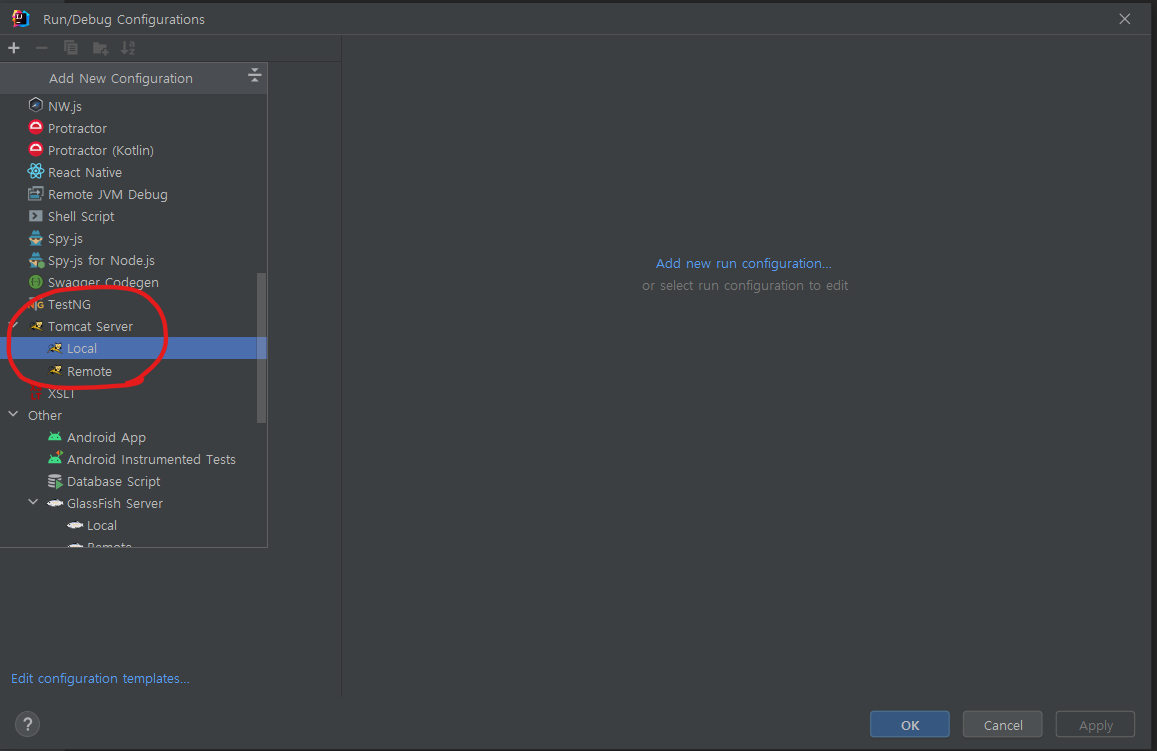
Task: Select the Protractor configuration icon
Action: tap(35, 127)
